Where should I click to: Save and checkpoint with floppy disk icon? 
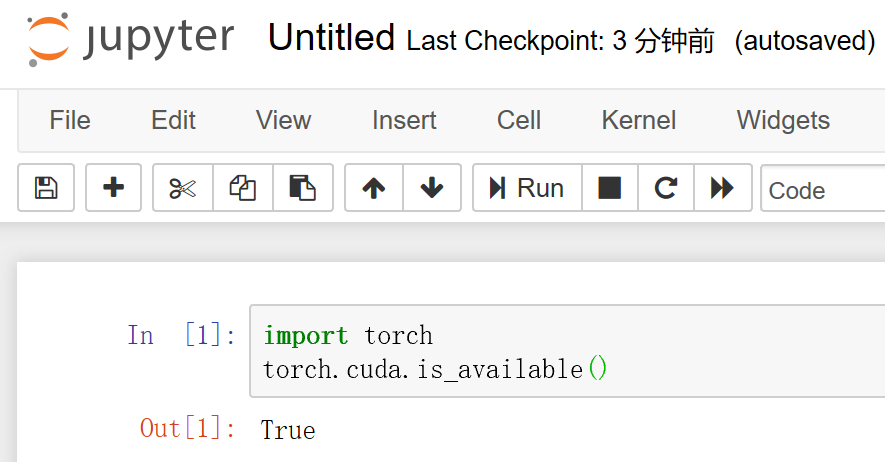46,188
